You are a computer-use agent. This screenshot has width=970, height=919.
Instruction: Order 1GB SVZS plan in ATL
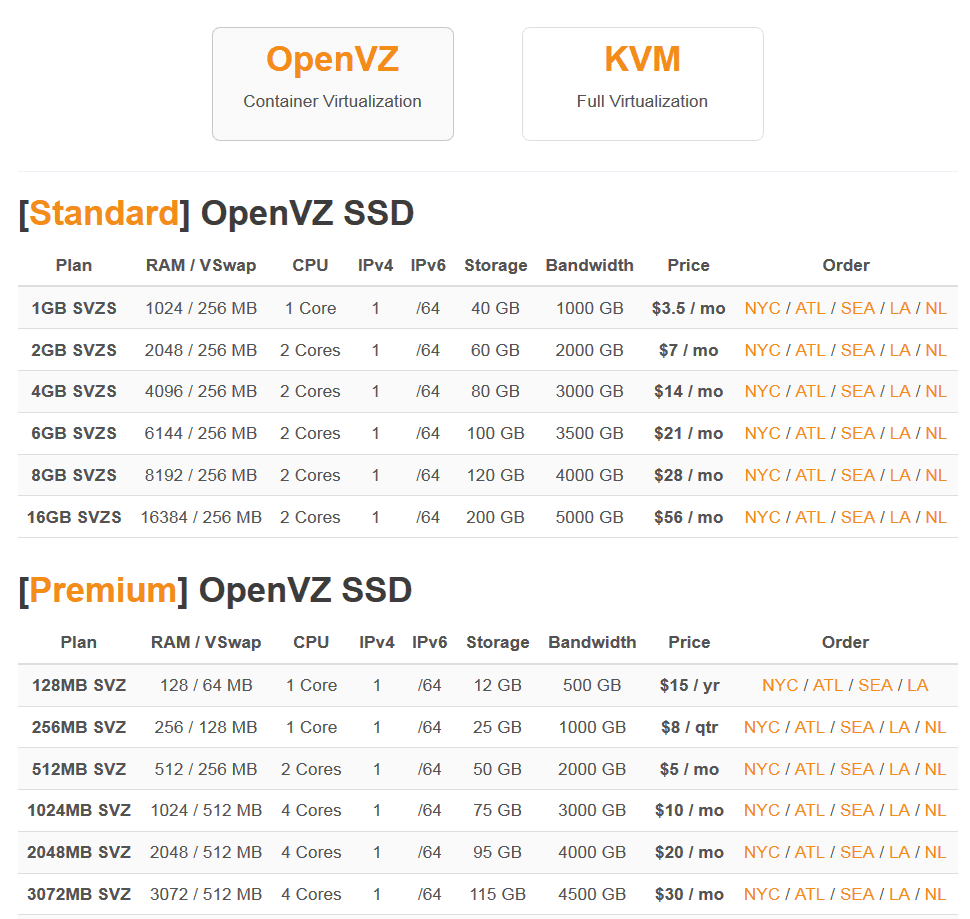pyautogui.click(x=810, y=308)
